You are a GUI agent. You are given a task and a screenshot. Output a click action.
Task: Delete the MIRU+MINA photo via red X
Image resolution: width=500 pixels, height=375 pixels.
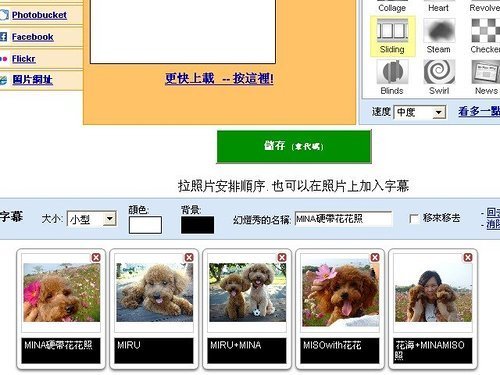point(282,257)
